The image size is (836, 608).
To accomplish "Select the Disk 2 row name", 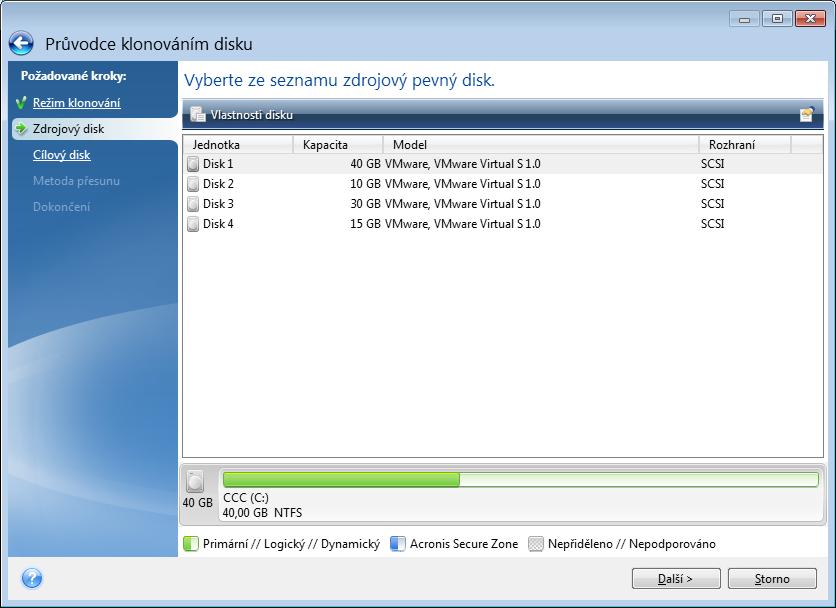I will [218, 184].
